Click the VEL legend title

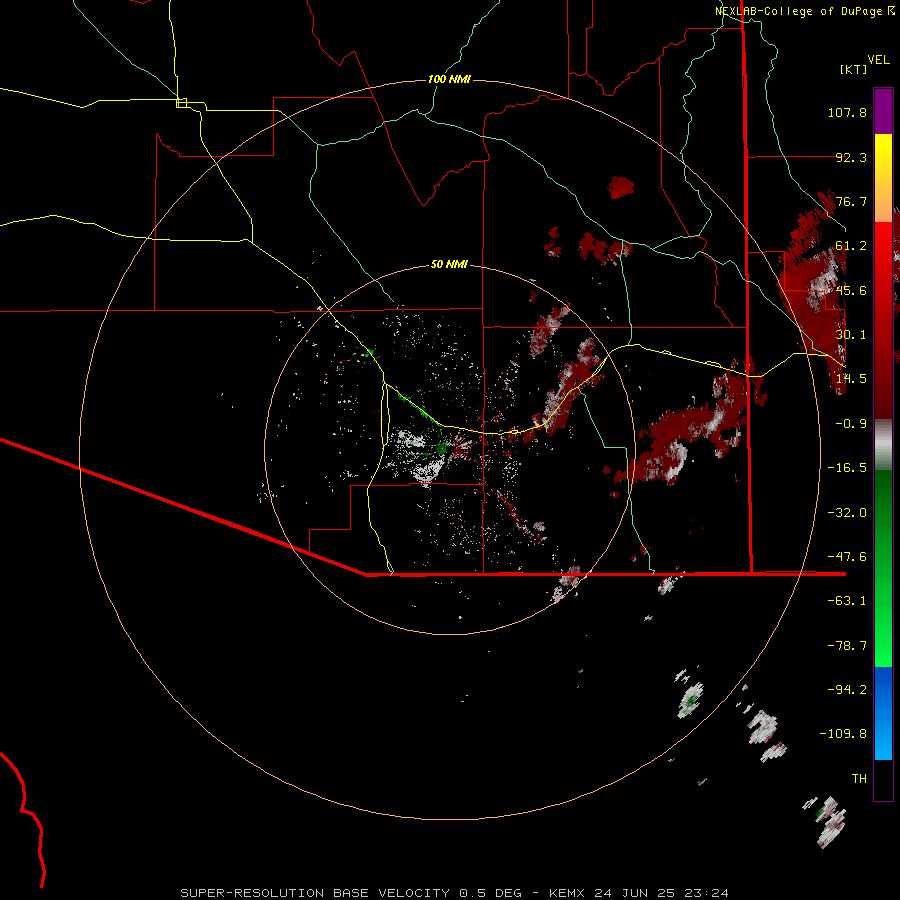pyautogui.click(x=878, y=60)
